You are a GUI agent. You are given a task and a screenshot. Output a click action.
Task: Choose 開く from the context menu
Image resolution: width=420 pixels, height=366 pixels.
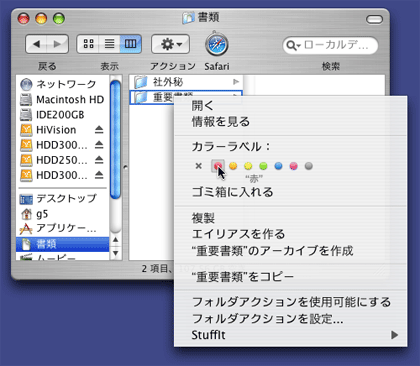point(290,106)
